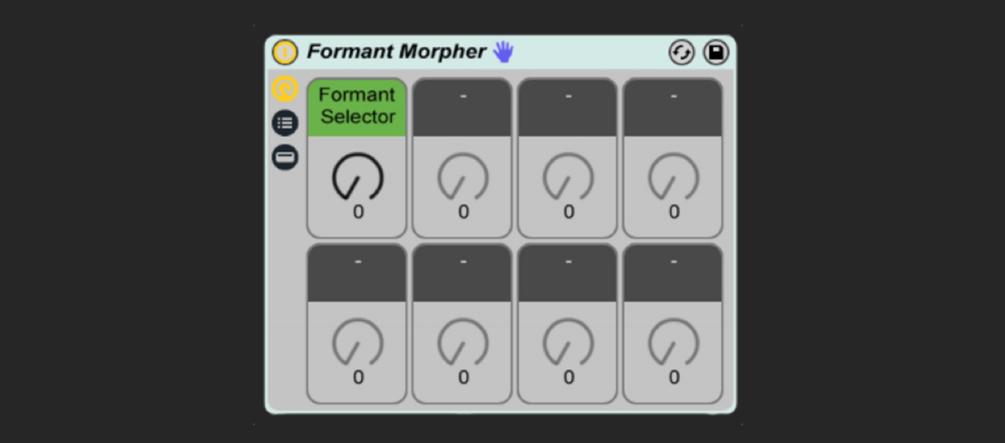Viewport: 1005px width, 443px height.
Task: Click the Formant Morpher title text
Action: tap(396, 52)
